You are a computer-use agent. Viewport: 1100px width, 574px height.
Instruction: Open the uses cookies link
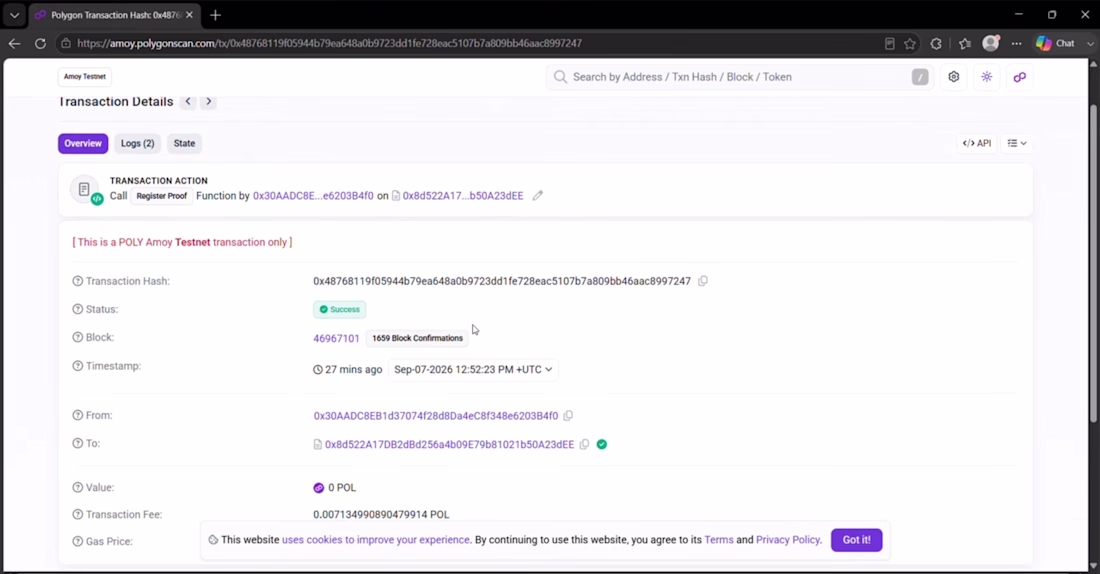[x=376, y=540]
